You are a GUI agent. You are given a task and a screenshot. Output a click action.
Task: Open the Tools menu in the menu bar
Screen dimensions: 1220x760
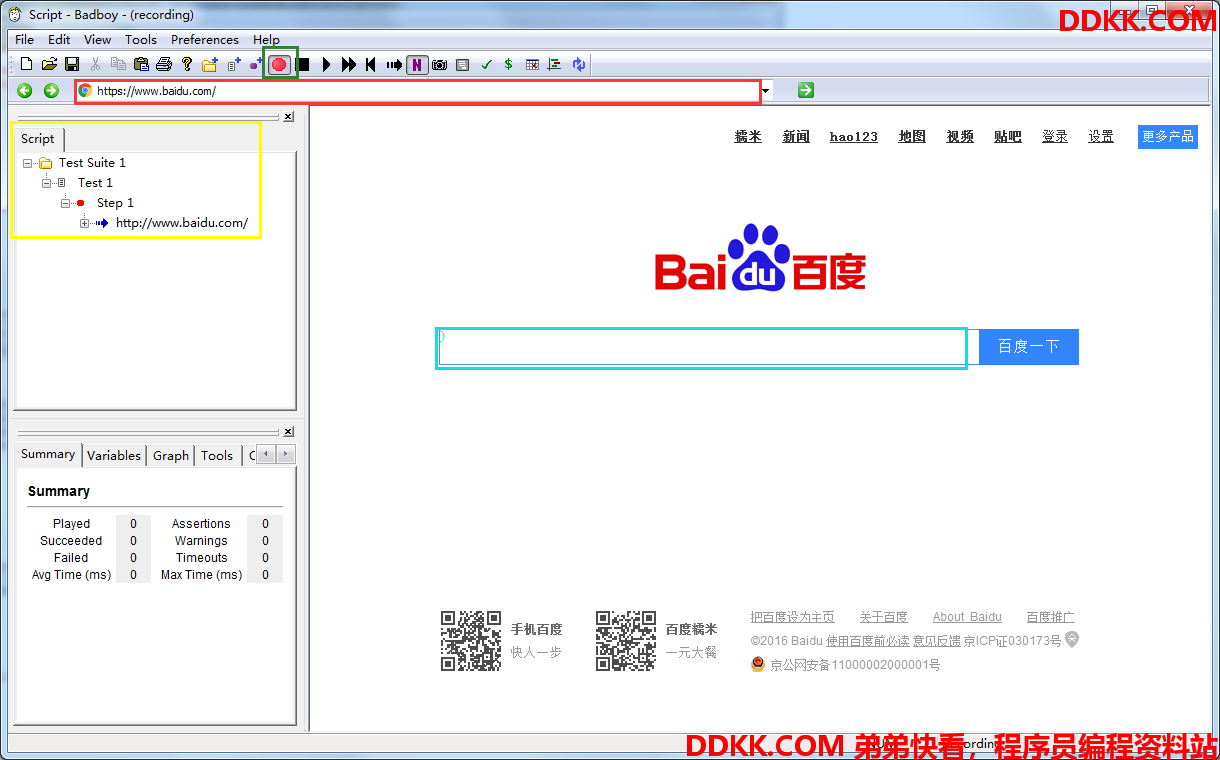coord(141,40)
